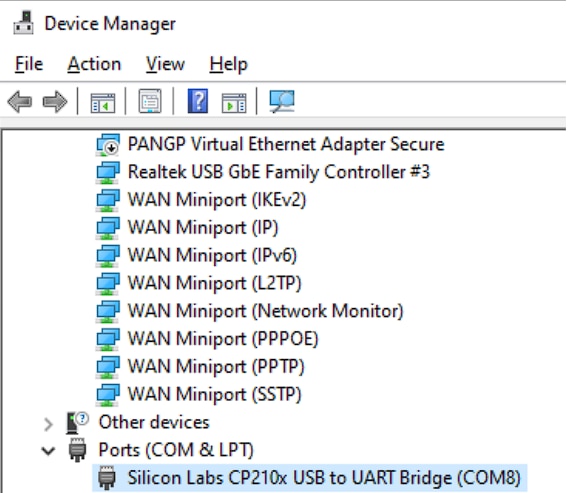Collapse the Ports (COM & LPT) node
577x493 pixels.
click(x=48, y=450)
